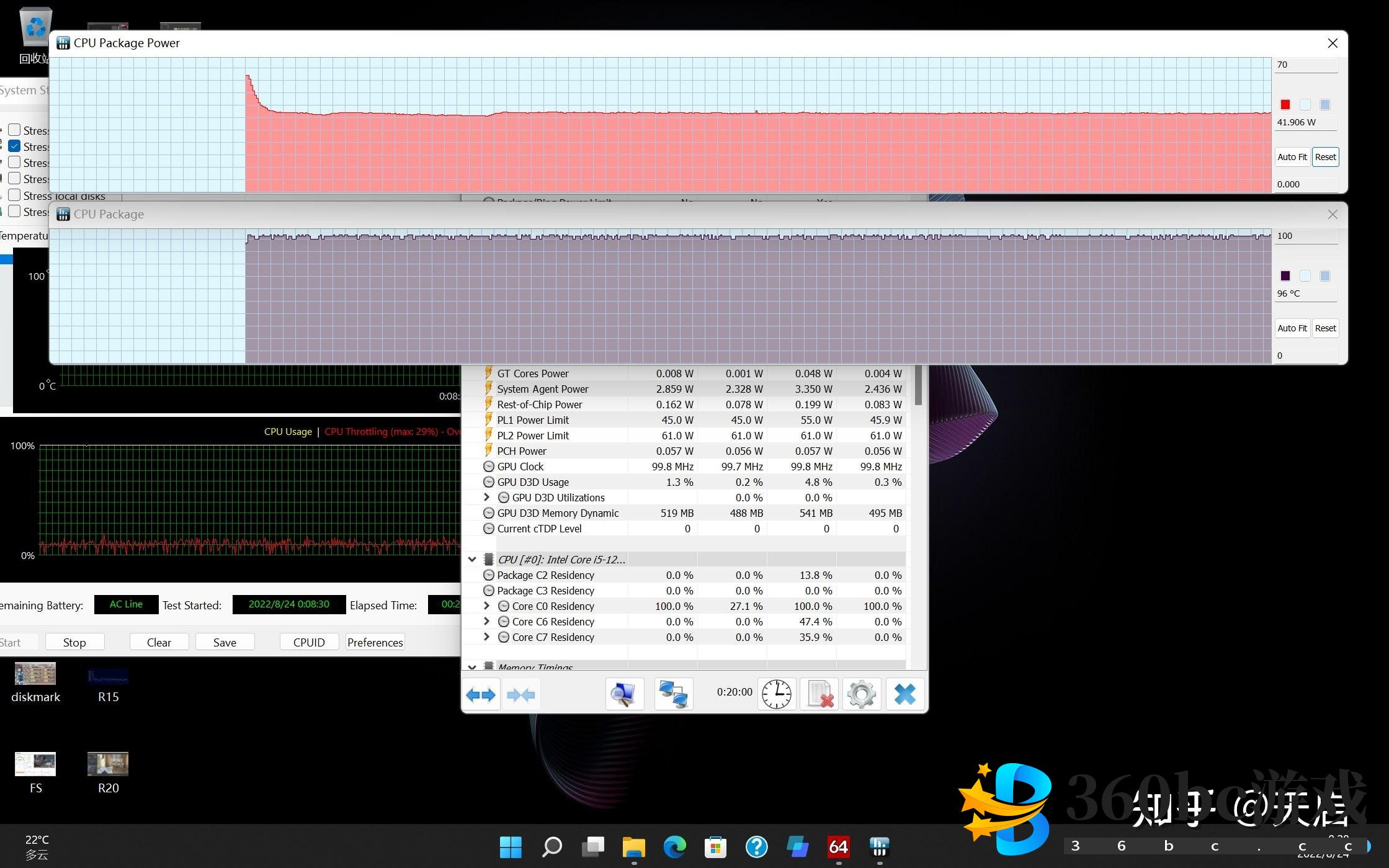Viewport: 1389px width, 868px height.
Task: Click the clock reset timer icon
Action: pyautogui.click(x=776, y=694)
